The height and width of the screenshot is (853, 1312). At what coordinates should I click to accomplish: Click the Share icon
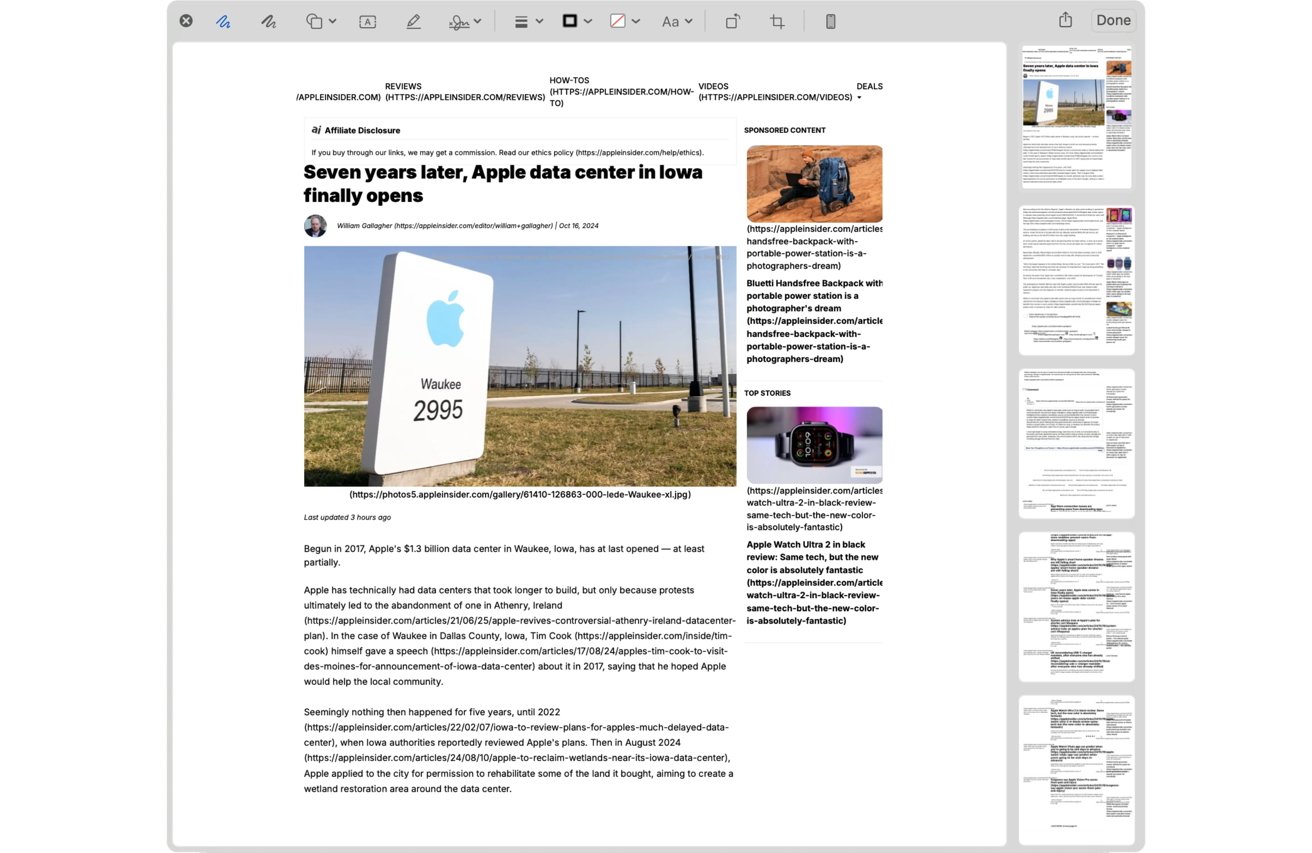(x=1065, y=20)
